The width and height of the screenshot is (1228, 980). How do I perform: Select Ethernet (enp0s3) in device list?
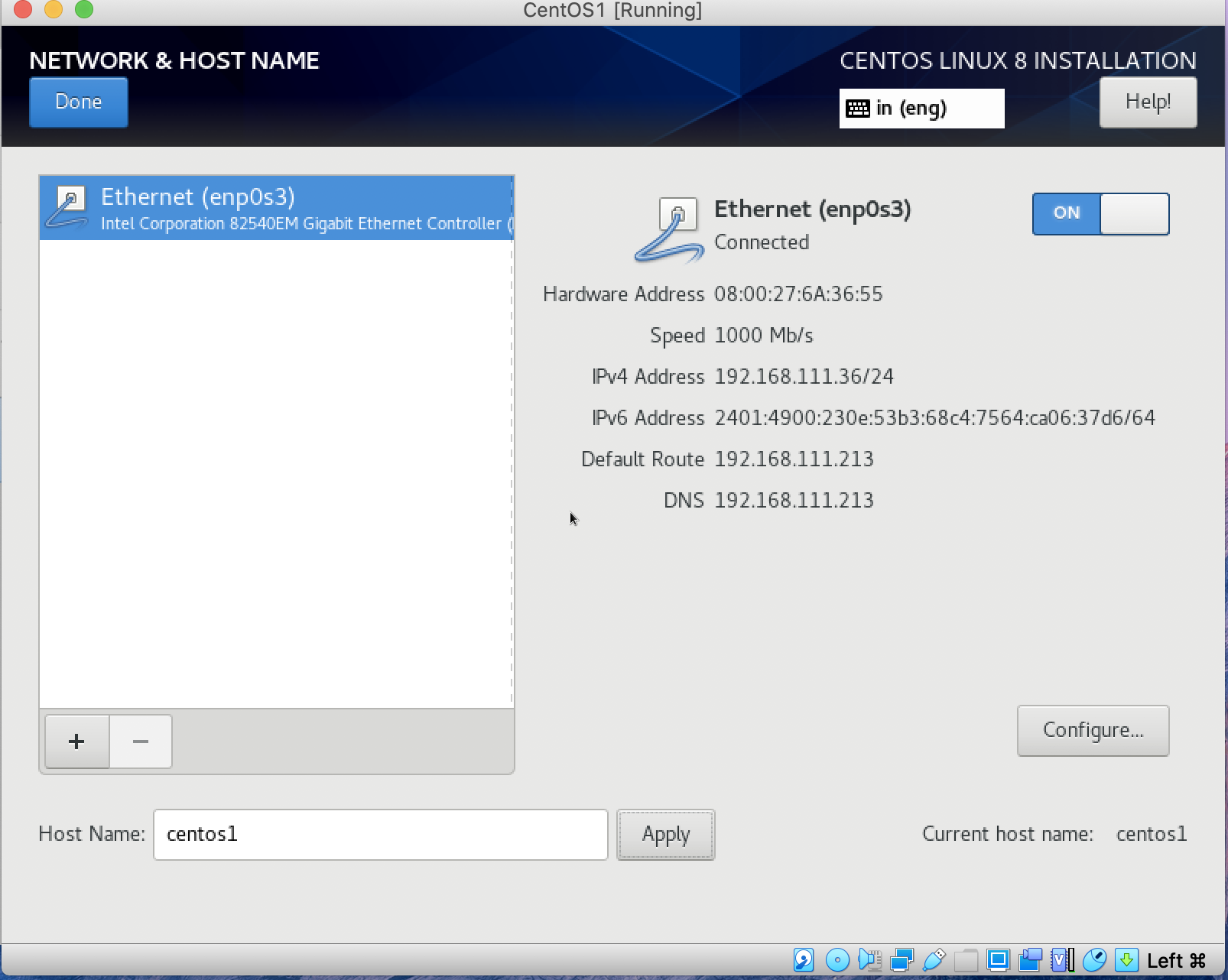276,208
